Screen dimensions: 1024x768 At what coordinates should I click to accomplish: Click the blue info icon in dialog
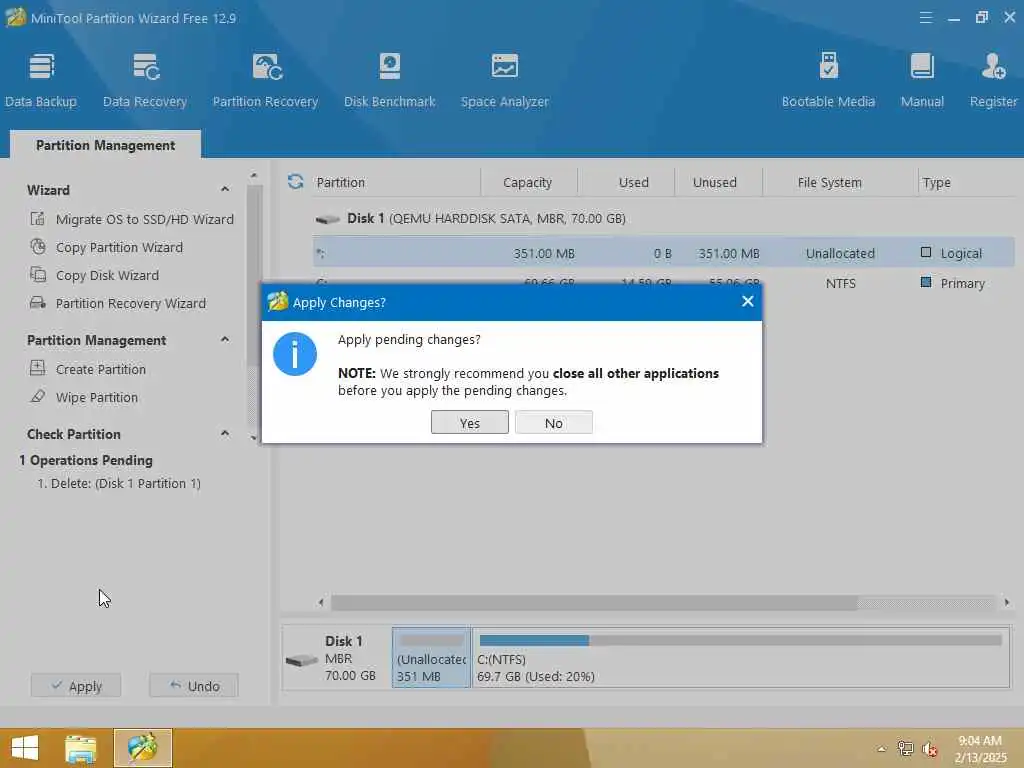(295, 354)
